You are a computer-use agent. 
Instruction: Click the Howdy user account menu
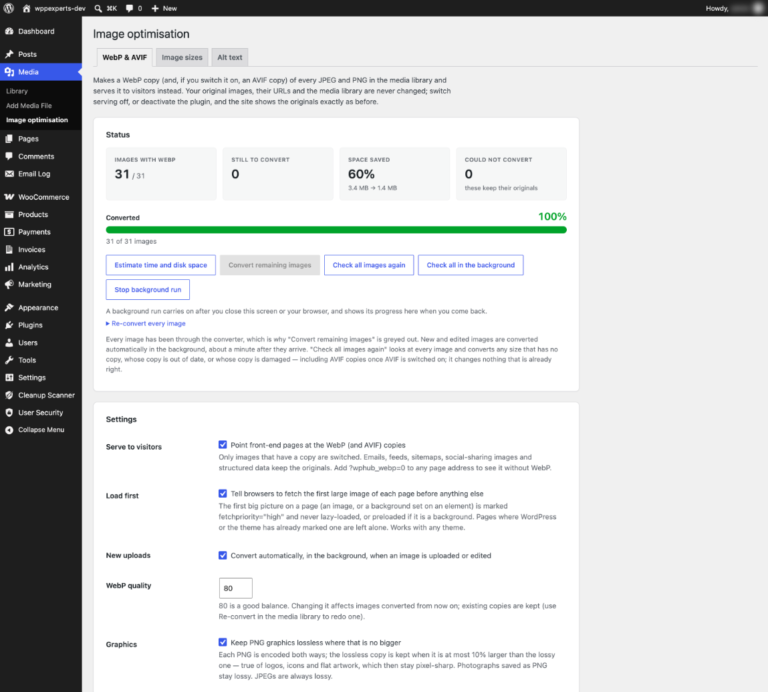pos(735,8)
